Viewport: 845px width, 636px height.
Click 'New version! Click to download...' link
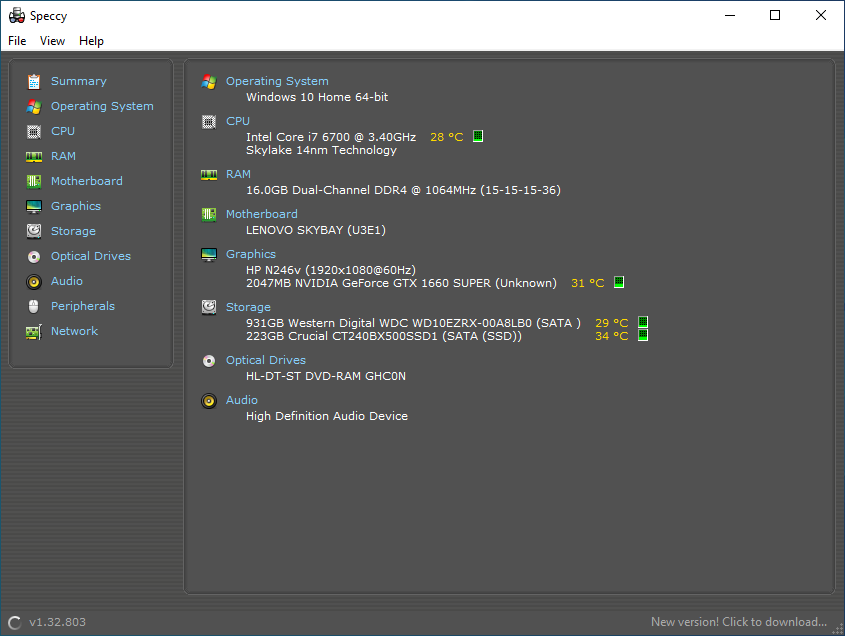739,622
